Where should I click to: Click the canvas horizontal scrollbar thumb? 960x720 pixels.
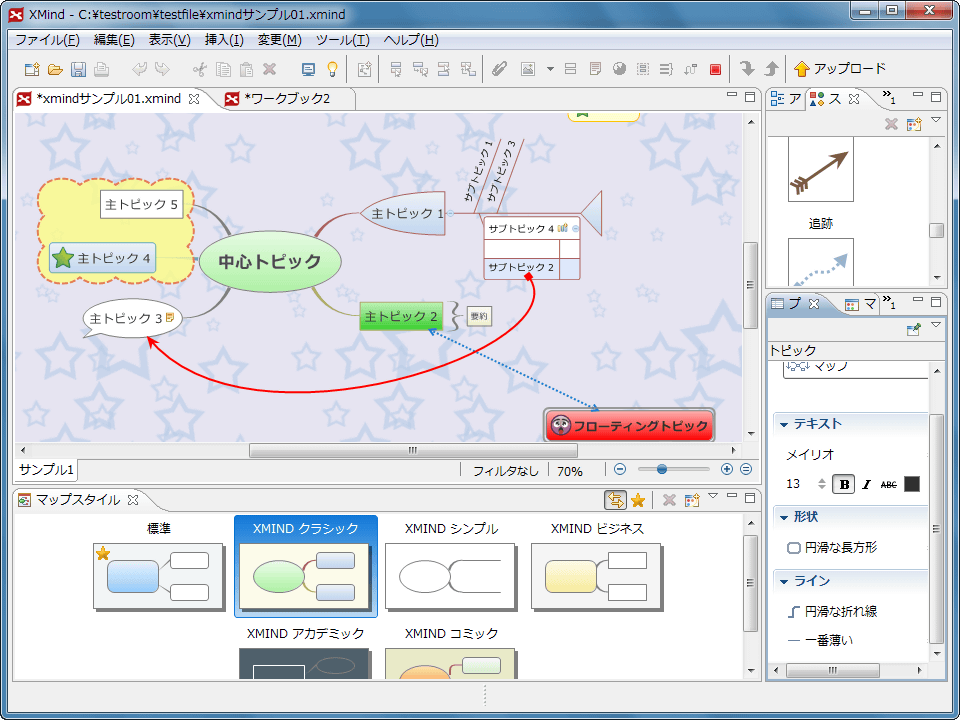click(413, 451)
